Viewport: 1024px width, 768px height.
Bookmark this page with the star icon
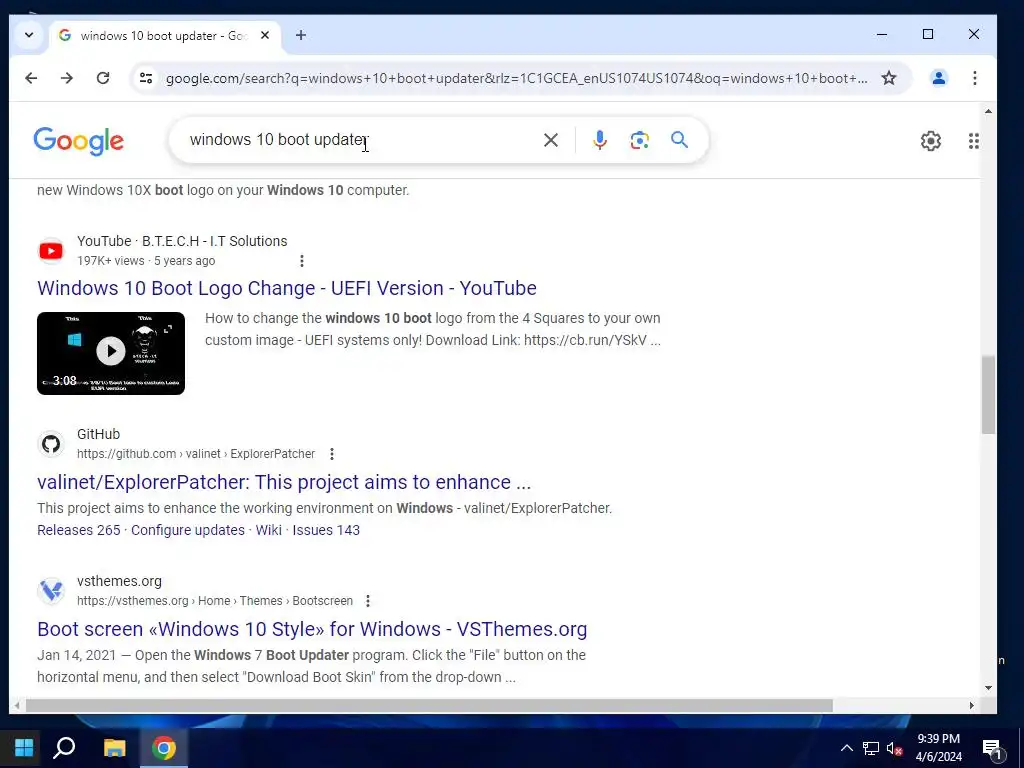pos(889,78)
